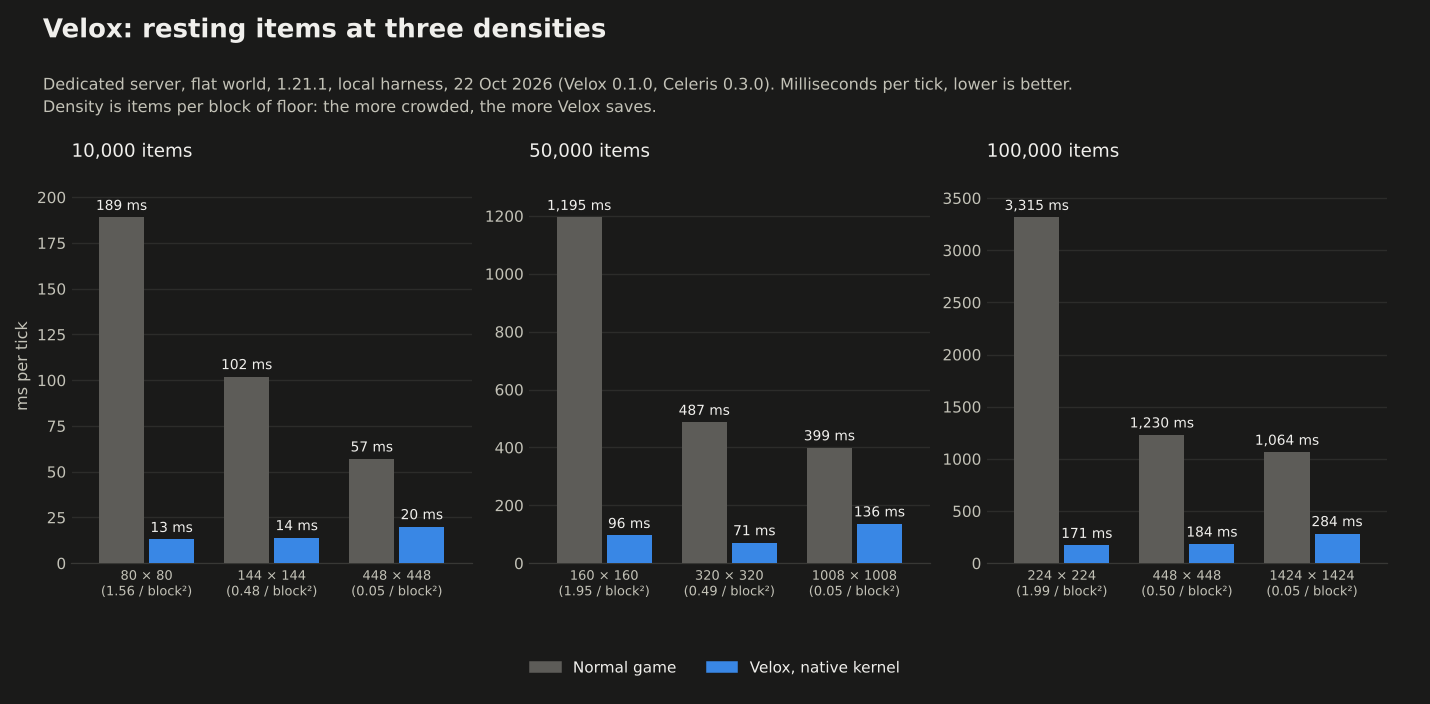This screenshot has width=1430, height=704.
Task: Click the 13 ms blue bar
Action: pos(171,551)
